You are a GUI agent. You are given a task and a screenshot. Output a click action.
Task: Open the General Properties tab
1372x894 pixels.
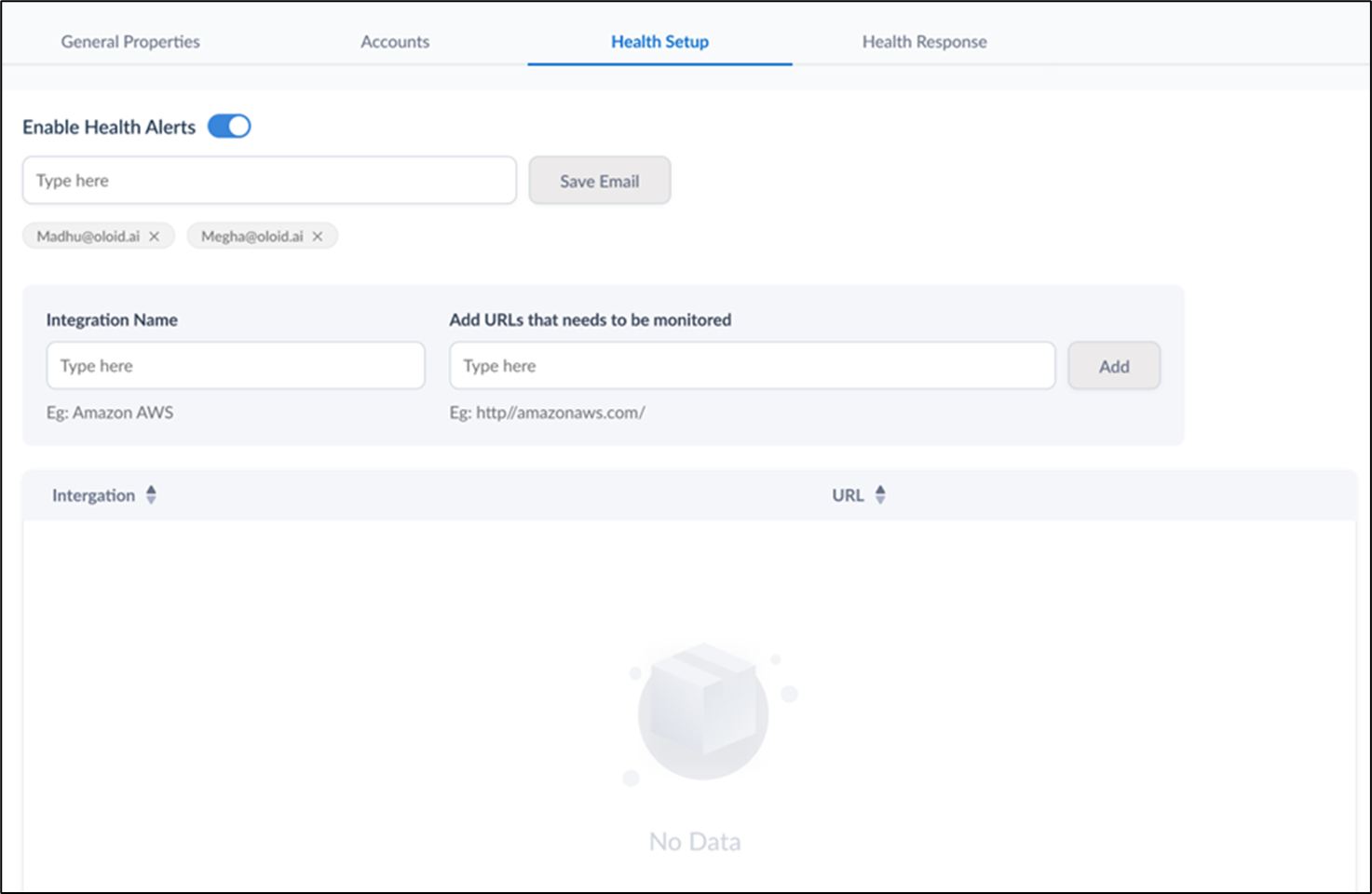[x=130, y=42]
